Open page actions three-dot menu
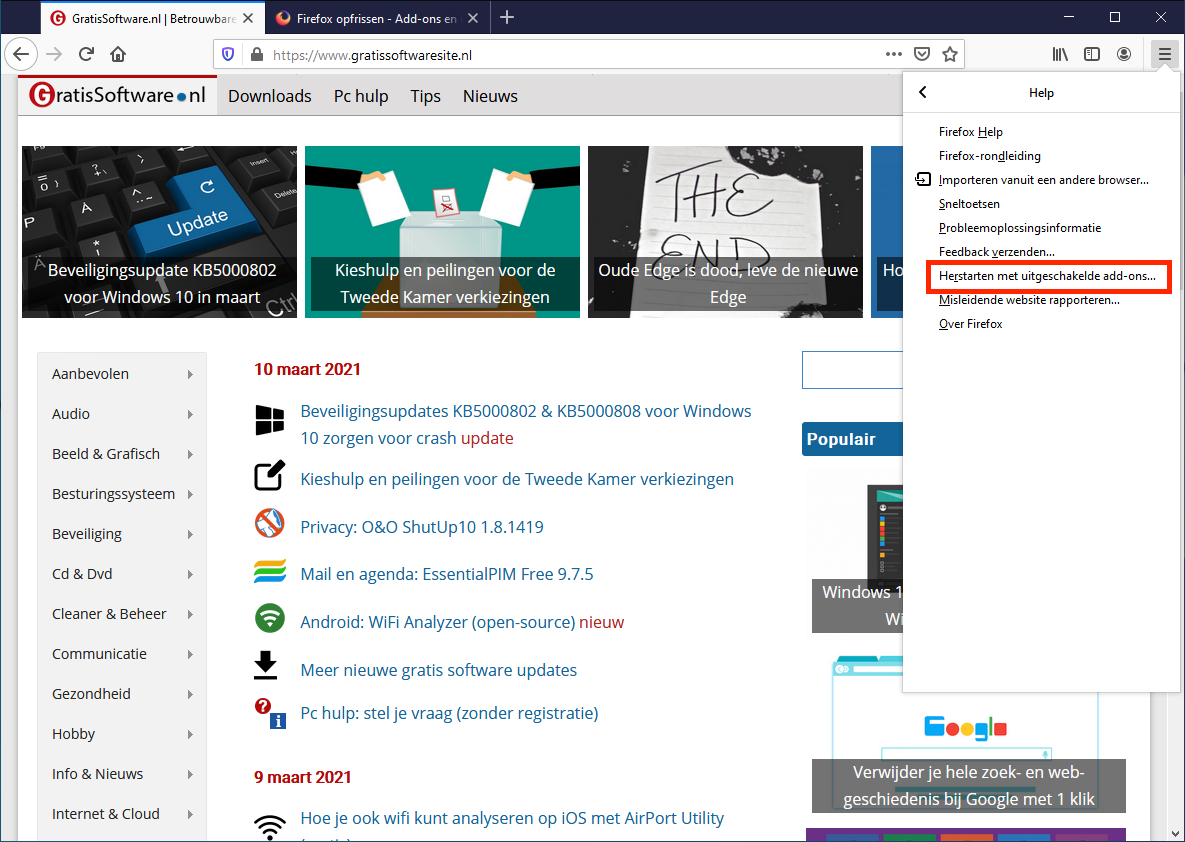This screenshot has width=1185, height=842. click(x=894, y=55)
